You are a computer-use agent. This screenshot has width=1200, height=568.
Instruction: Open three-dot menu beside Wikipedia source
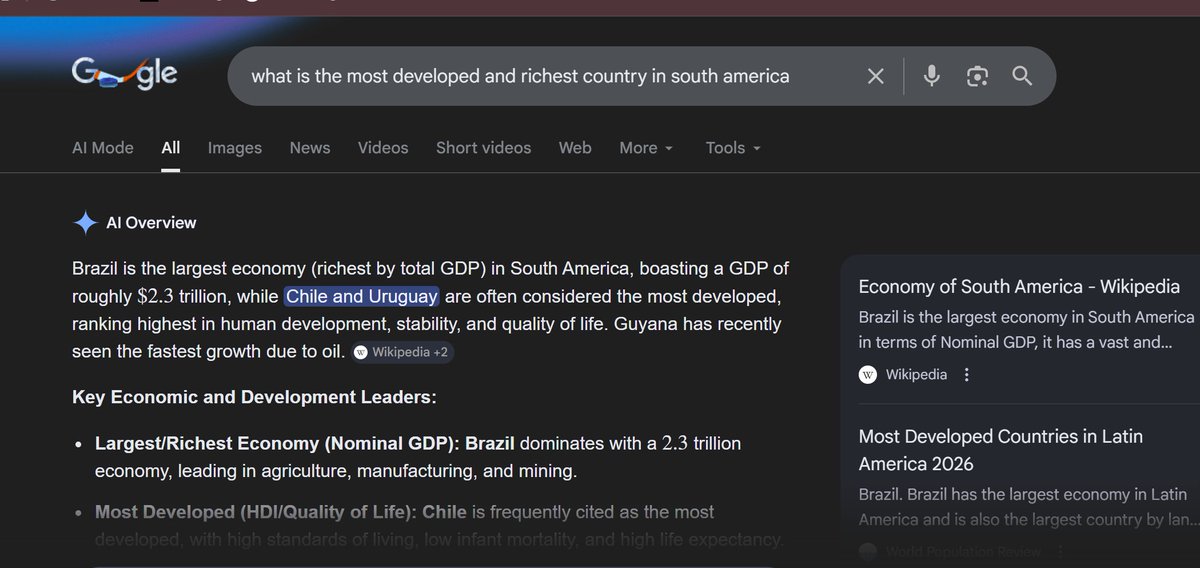[966, 375]
